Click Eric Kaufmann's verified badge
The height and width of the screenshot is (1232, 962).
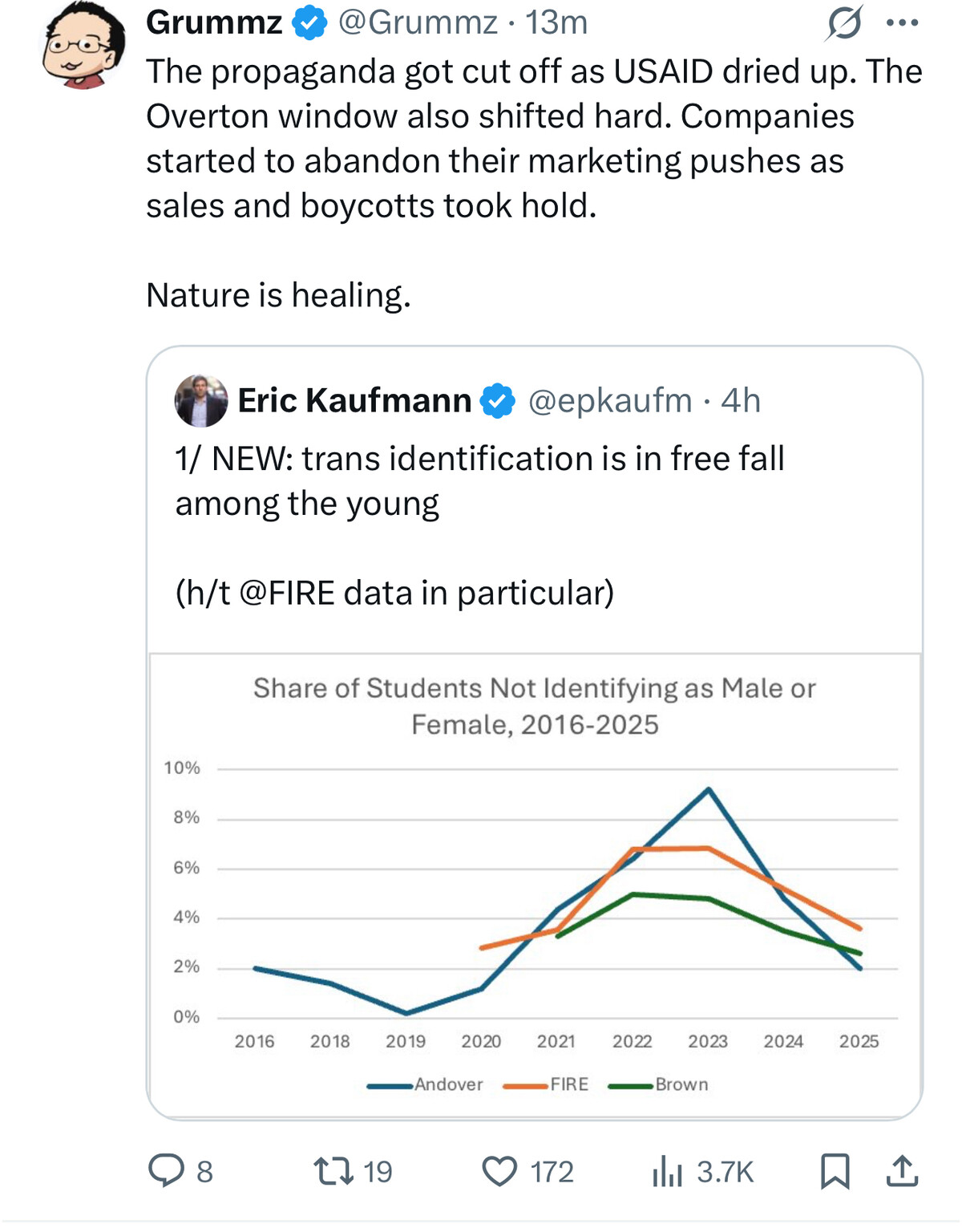pyautogui.click(x=498, y=401)
